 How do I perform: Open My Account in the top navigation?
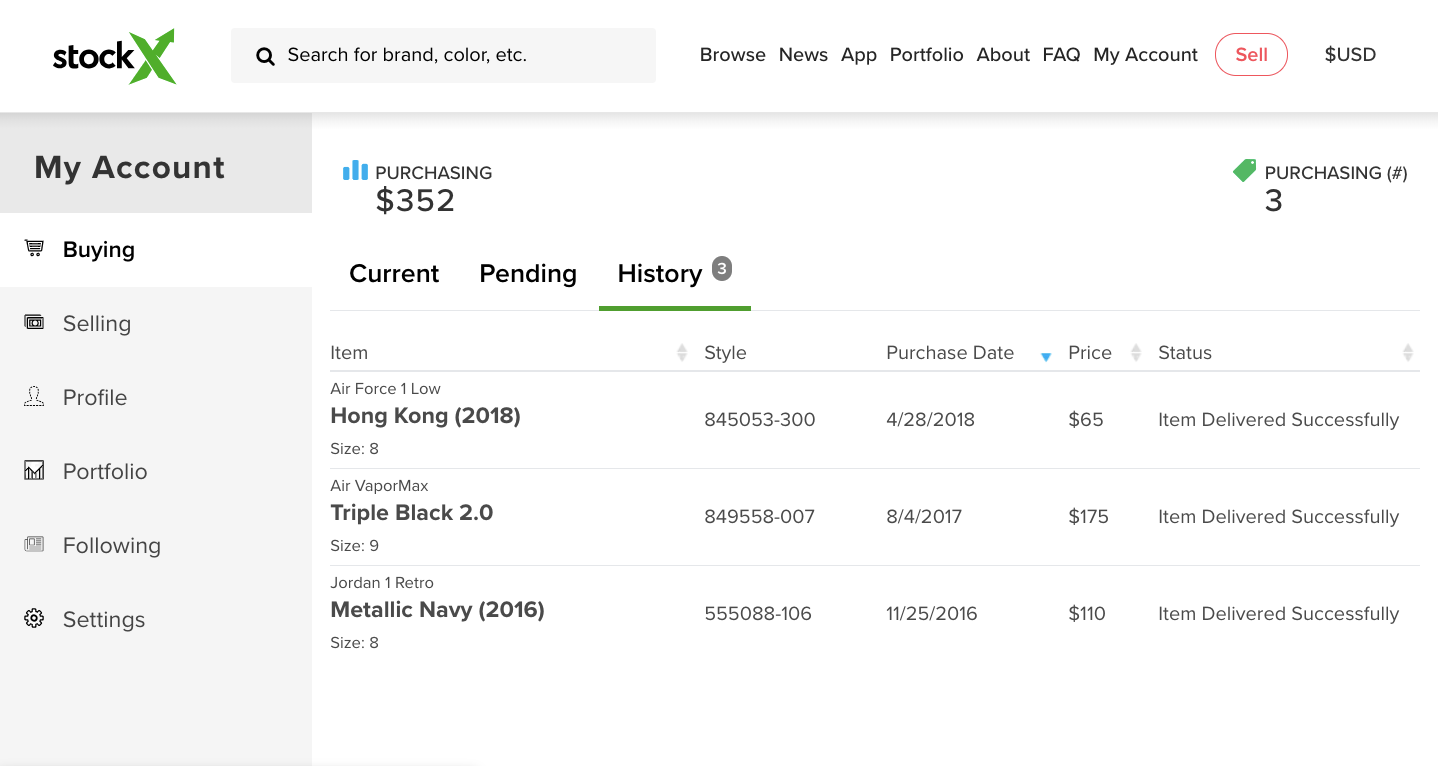(x=1145, y=55)
